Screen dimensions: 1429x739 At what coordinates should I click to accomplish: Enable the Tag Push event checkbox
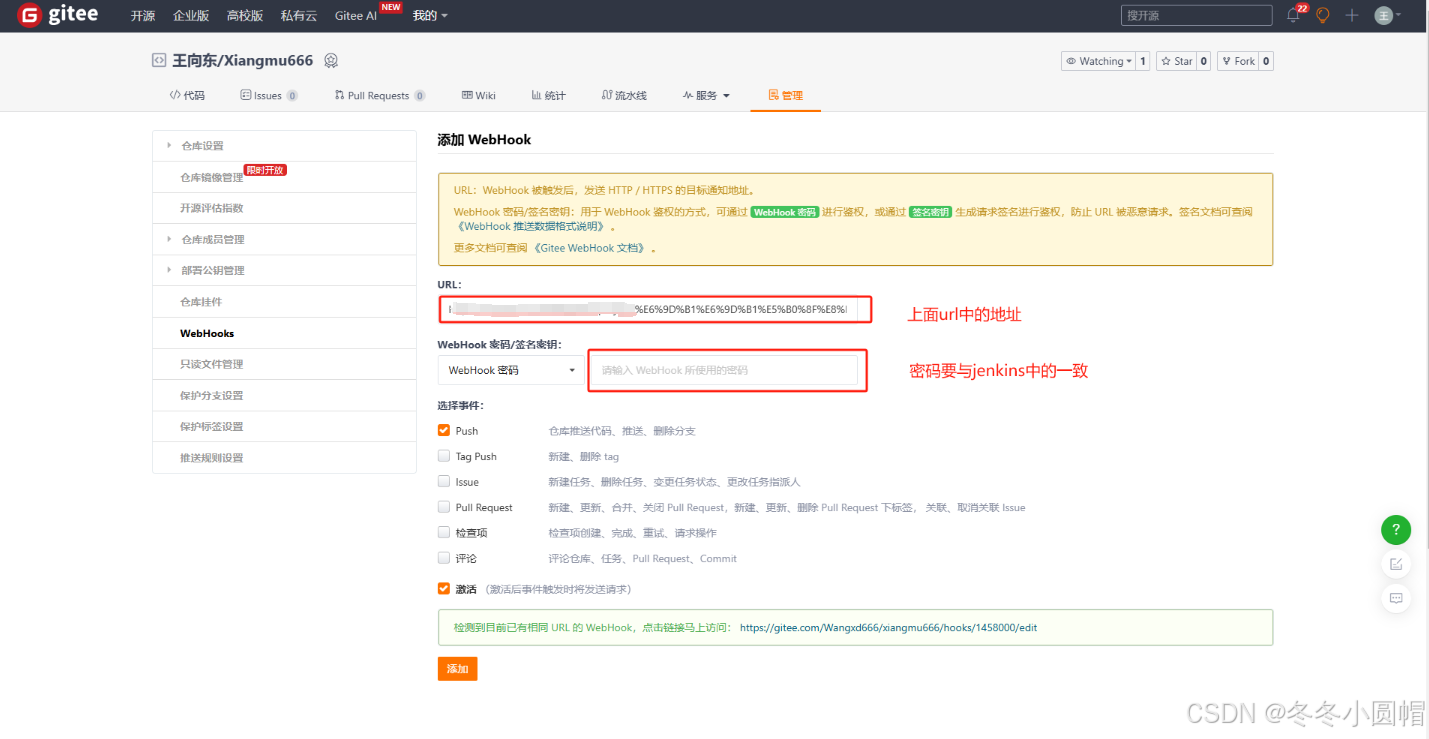coord(444,456)
